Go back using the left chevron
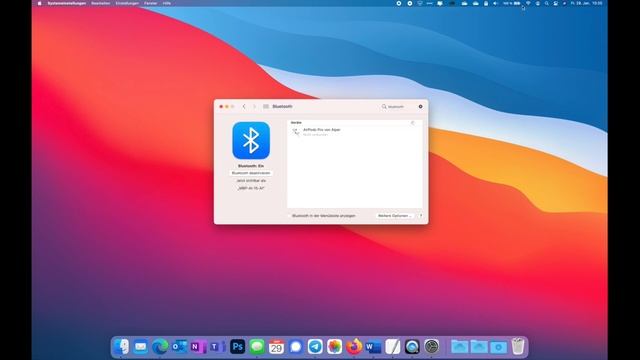640x360 pixels. coord(244,107)
